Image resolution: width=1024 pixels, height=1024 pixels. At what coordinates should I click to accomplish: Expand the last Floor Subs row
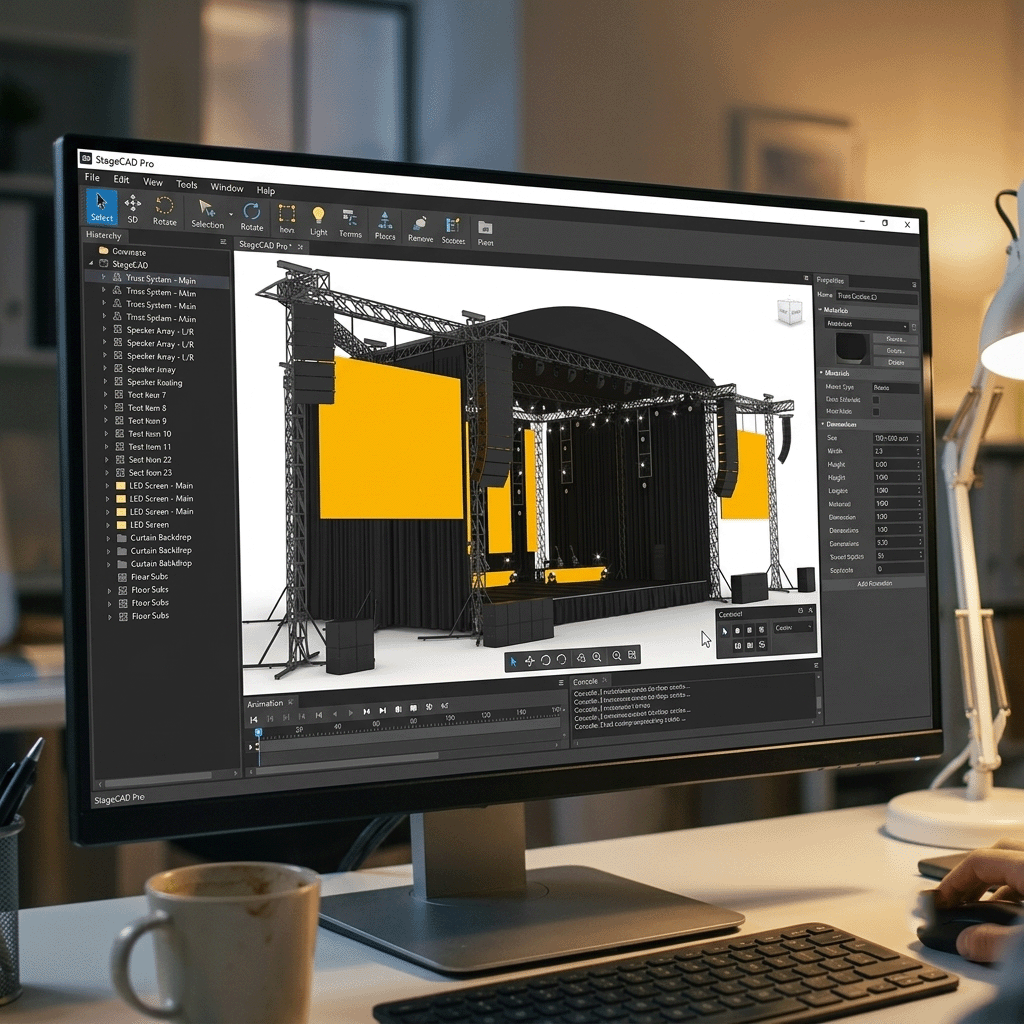tap(110, 616)
